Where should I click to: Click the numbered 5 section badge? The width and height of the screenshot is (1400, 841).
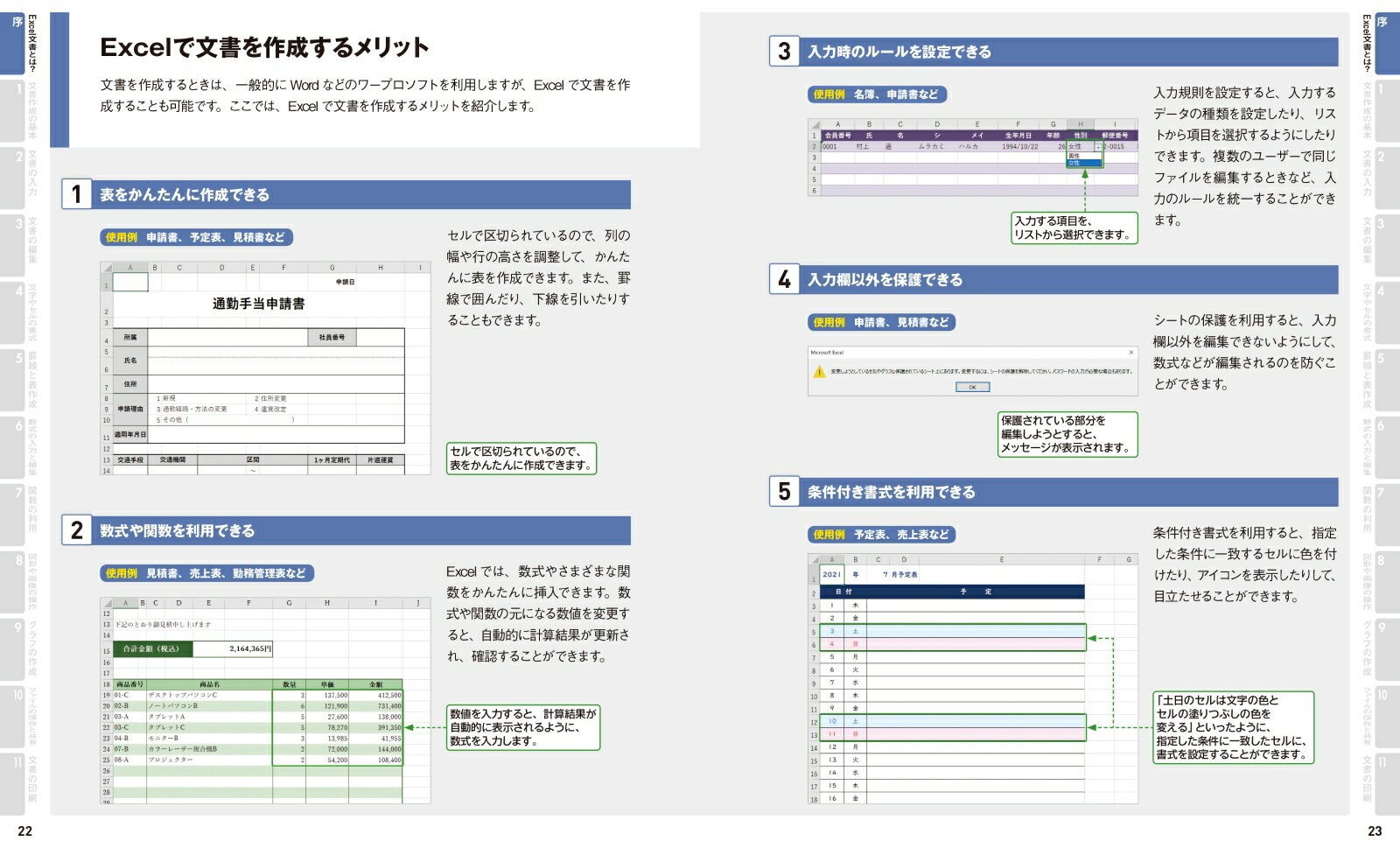784,492
